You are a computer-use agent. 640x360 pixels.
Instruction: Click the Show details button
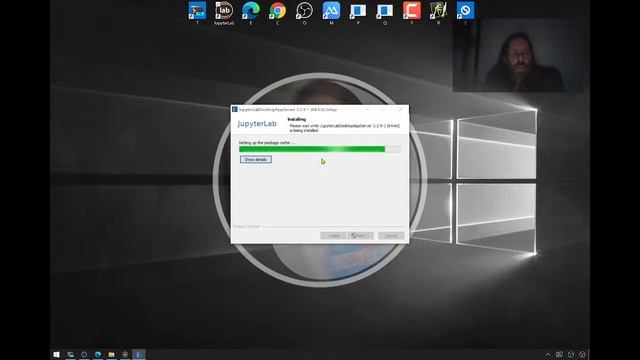pyautogui.click(x=256, y=160)
